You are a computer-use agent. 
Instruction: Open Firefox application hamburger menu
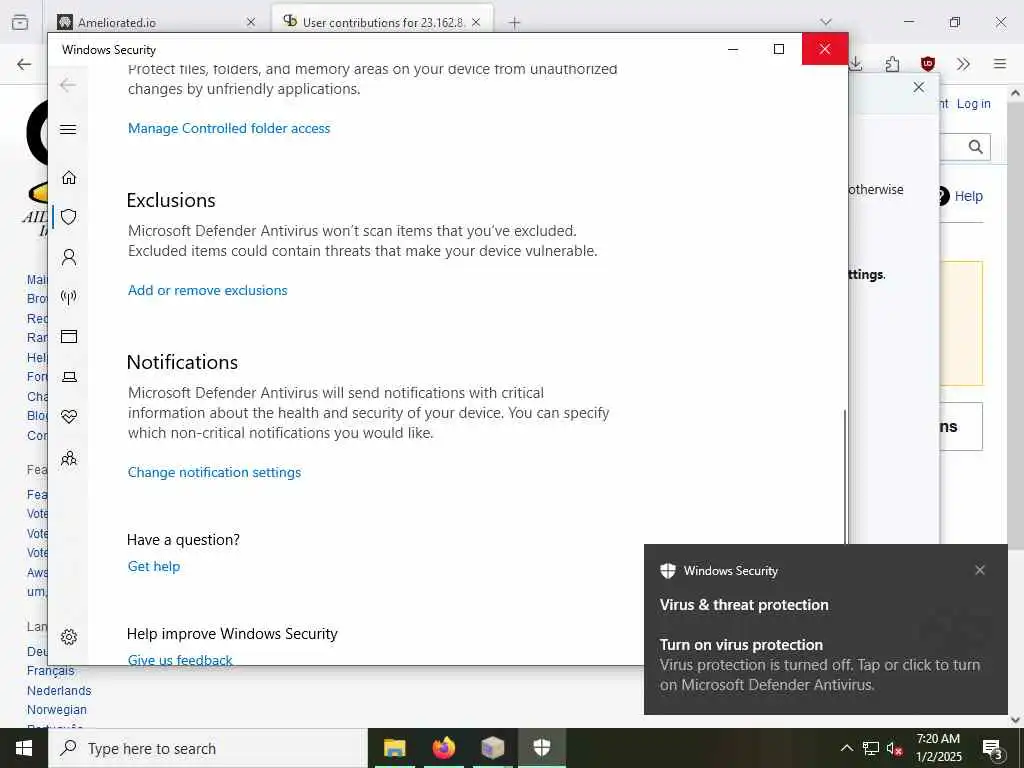1000,64
